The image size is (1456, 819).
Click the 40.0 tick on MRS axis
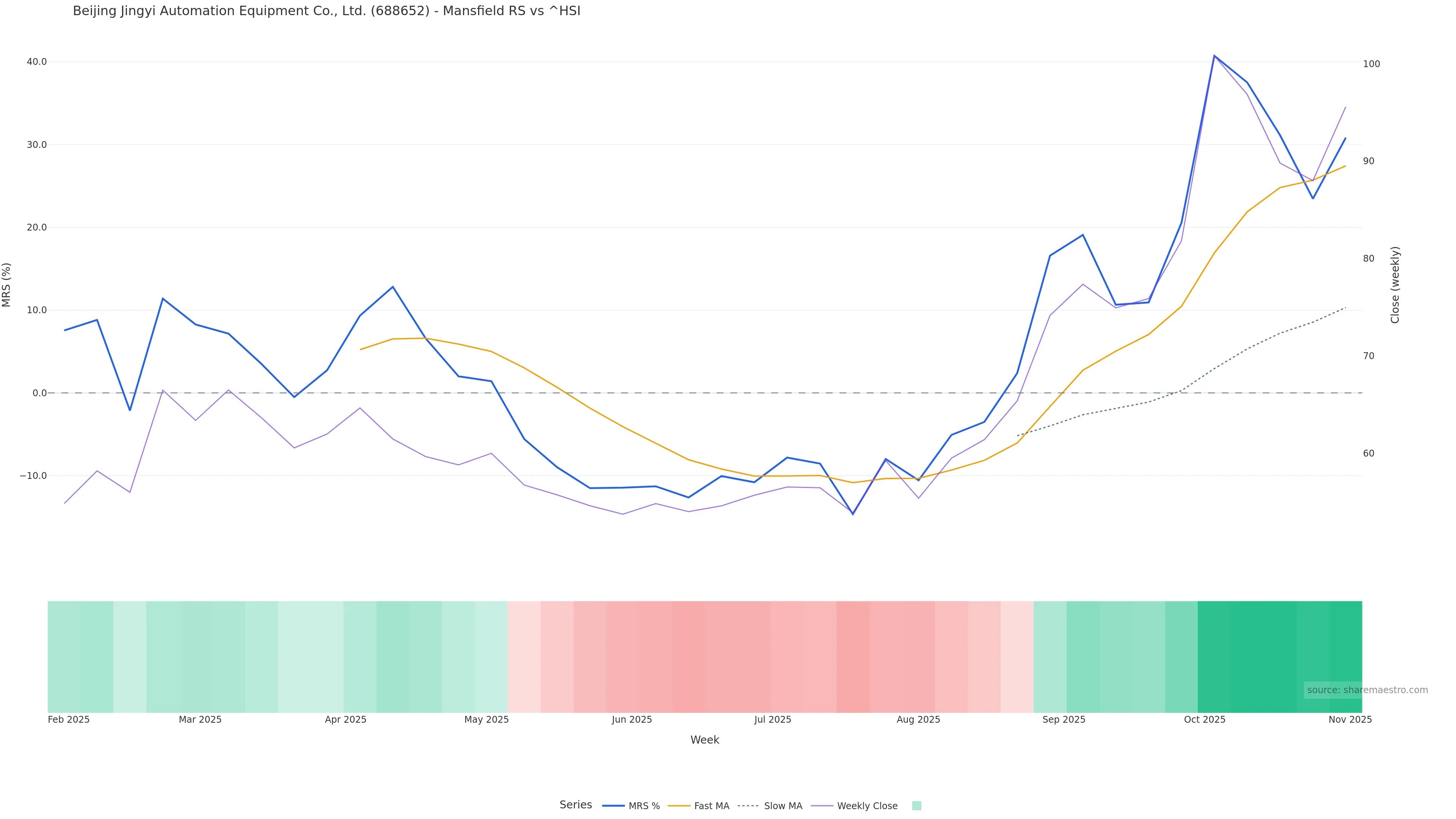coord(37,61)
